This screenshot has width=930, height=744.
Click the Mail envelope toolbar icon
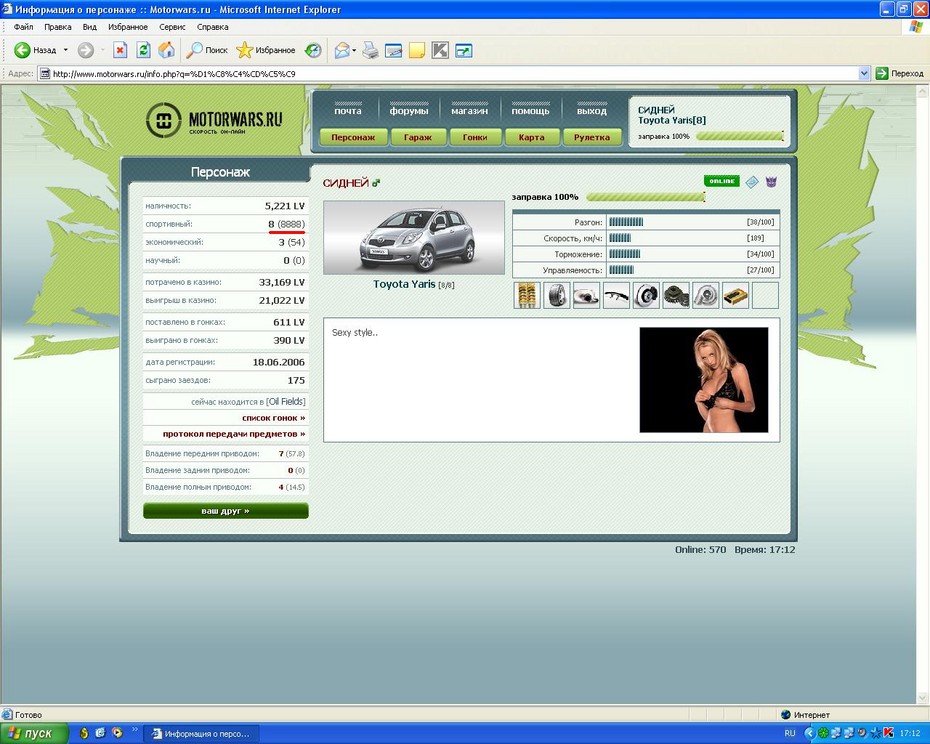342,50
